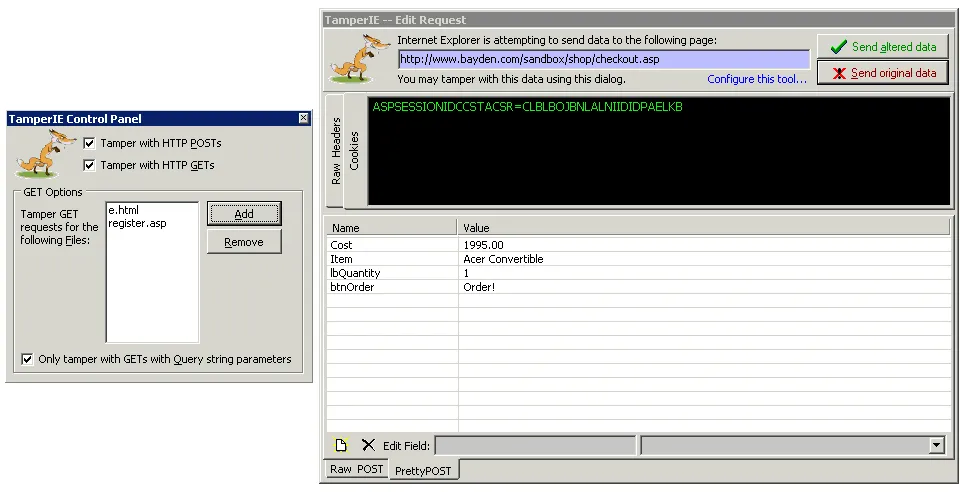960x492 pixels.
Task: Toggle Tamper with HTTP GETs checkbox
Action: pos(91,165)
